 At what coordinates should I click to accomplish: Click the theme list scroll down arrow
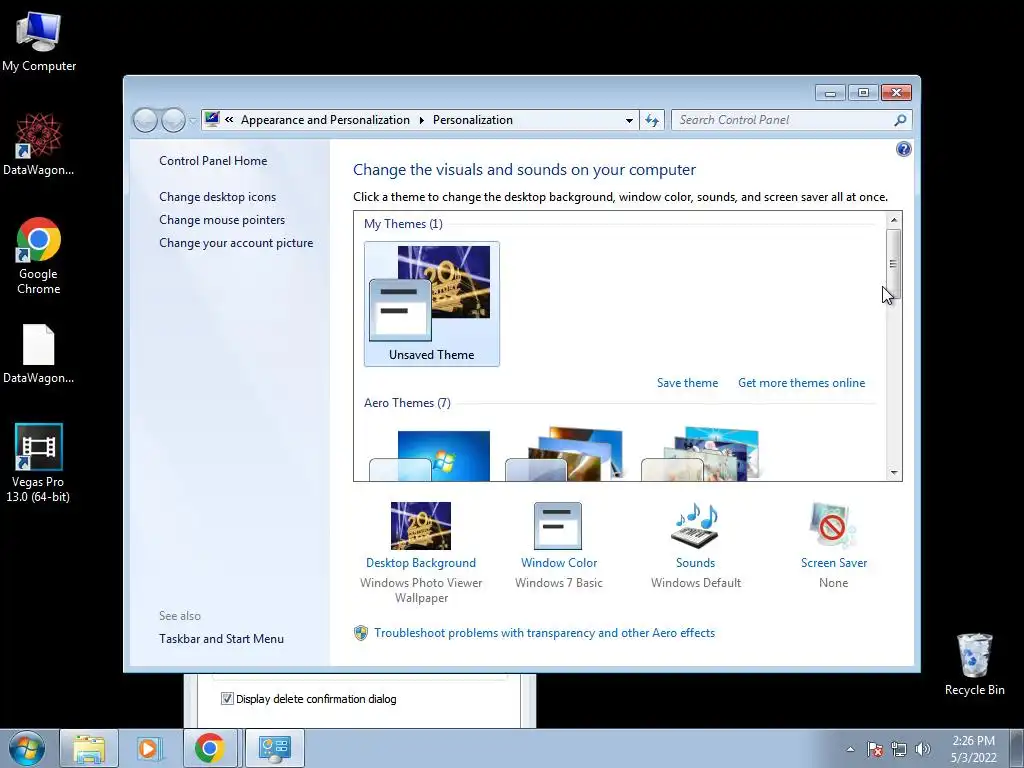[x=894, y=472]
